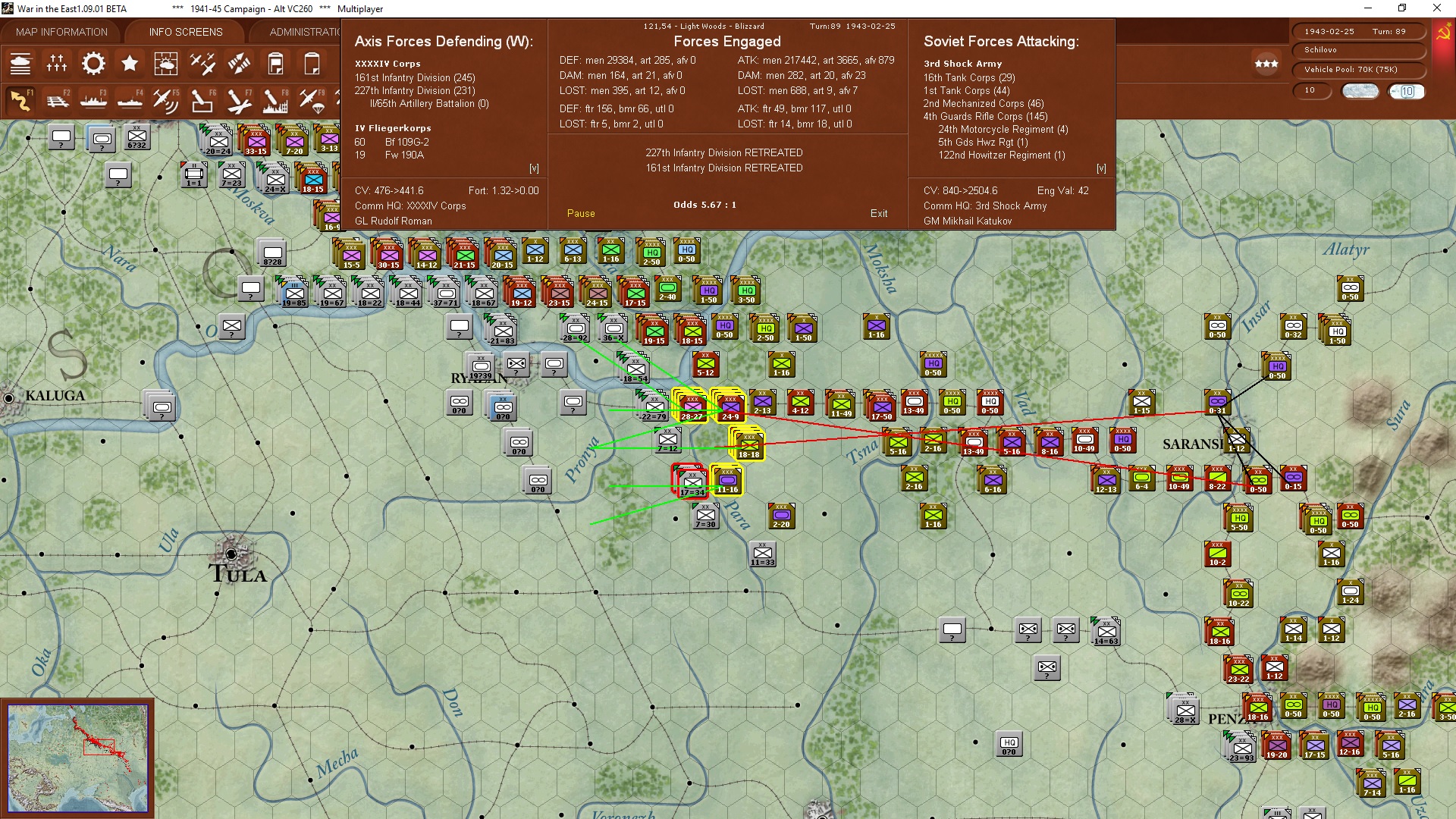Expand the Soviet attacking forces [v] list
The height and width of the screenshot is (819, 1456).
coord(1101,168)
